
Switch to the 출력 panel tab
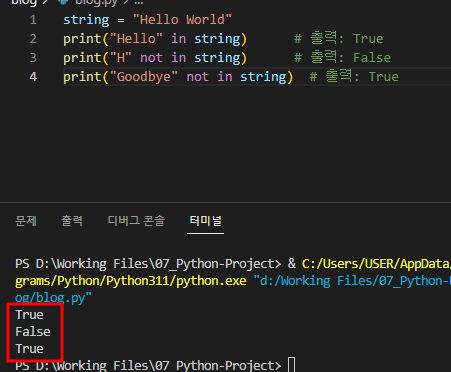[72, 221]
